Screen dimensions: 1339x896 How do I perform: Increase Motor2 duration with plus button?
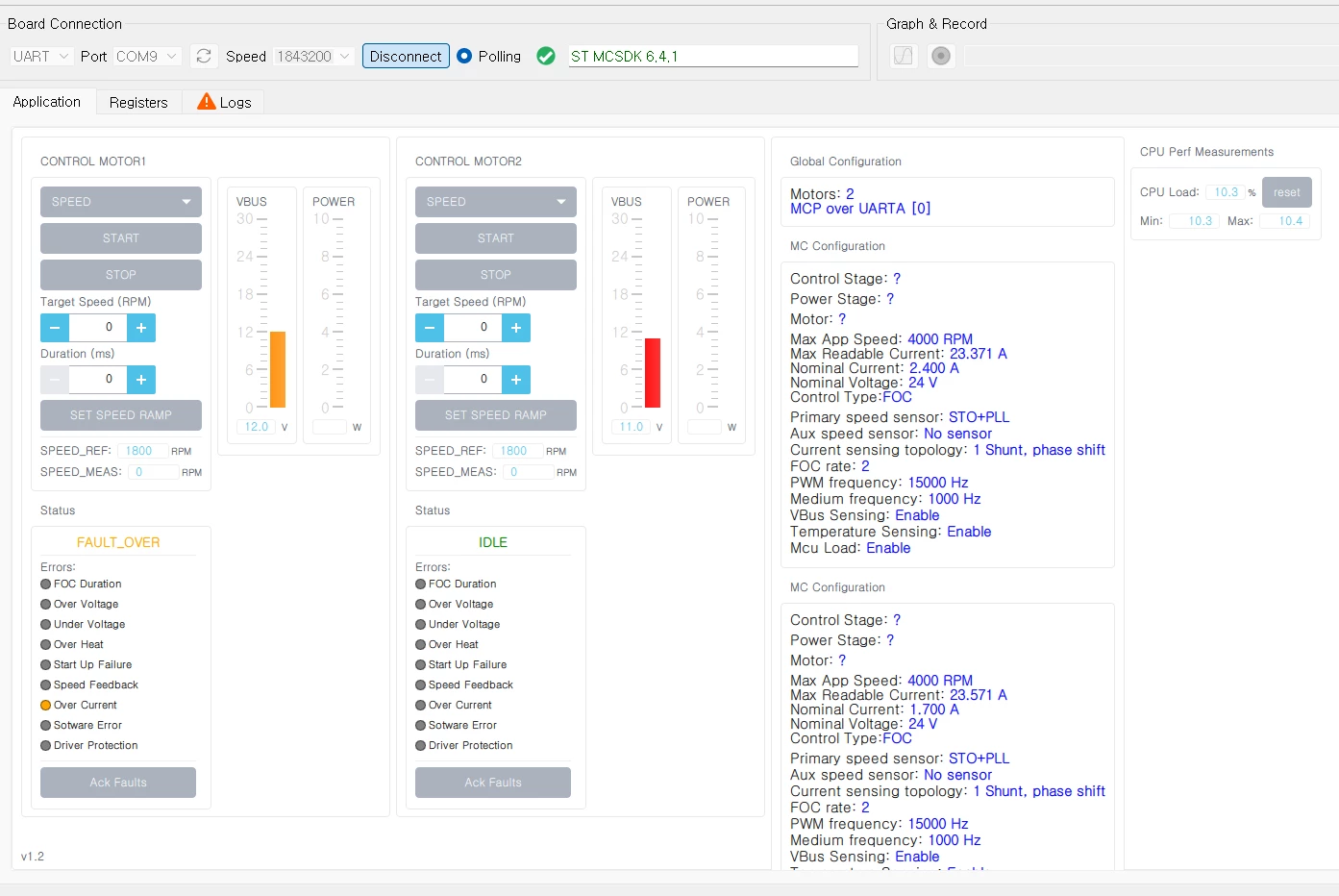coord(516,380)
